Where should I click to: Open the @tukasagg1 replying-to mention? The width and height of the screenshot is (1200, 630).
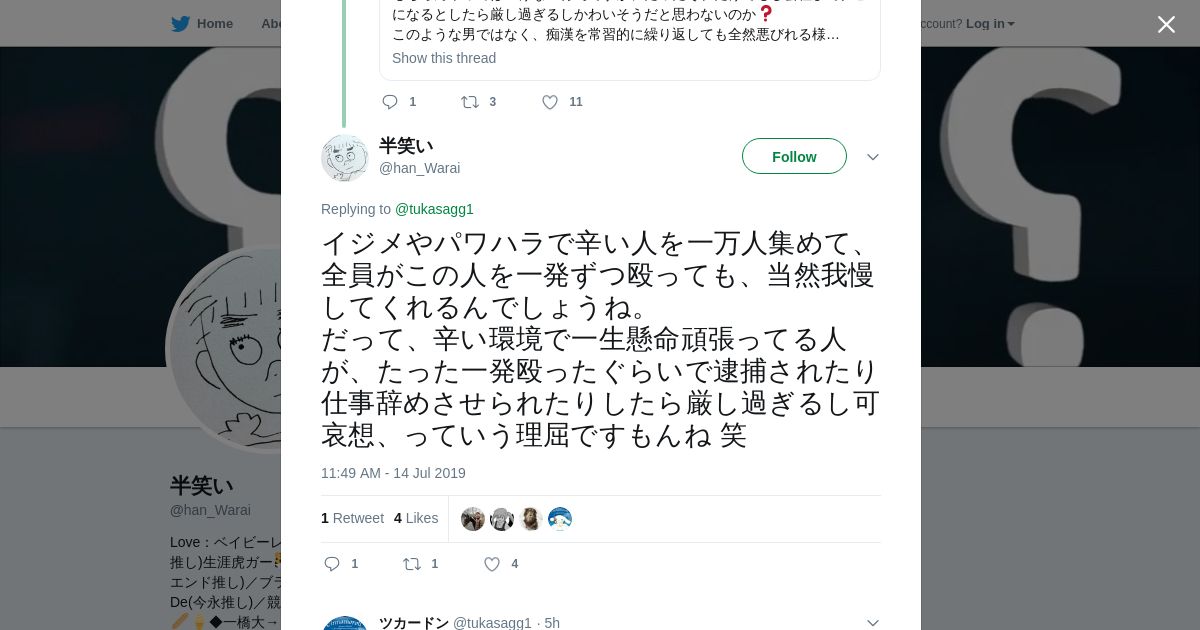[x=434, y=209]
